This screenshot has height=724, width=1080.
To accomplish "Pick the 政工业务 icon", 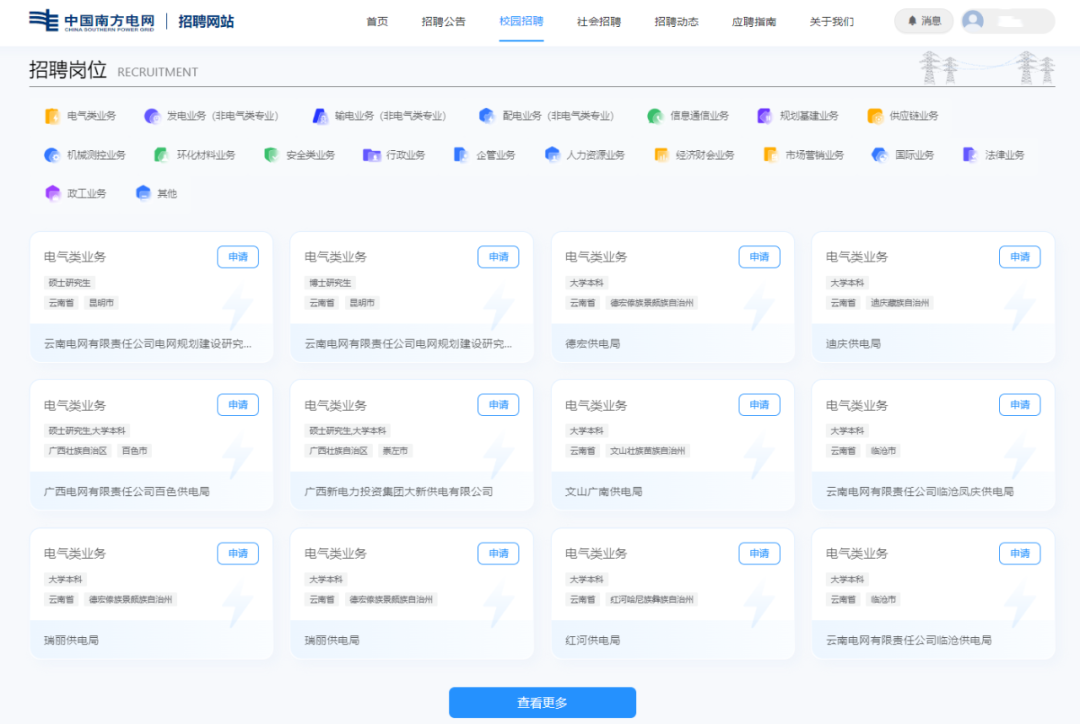I will pyautogui.click(x=52, y=194).
